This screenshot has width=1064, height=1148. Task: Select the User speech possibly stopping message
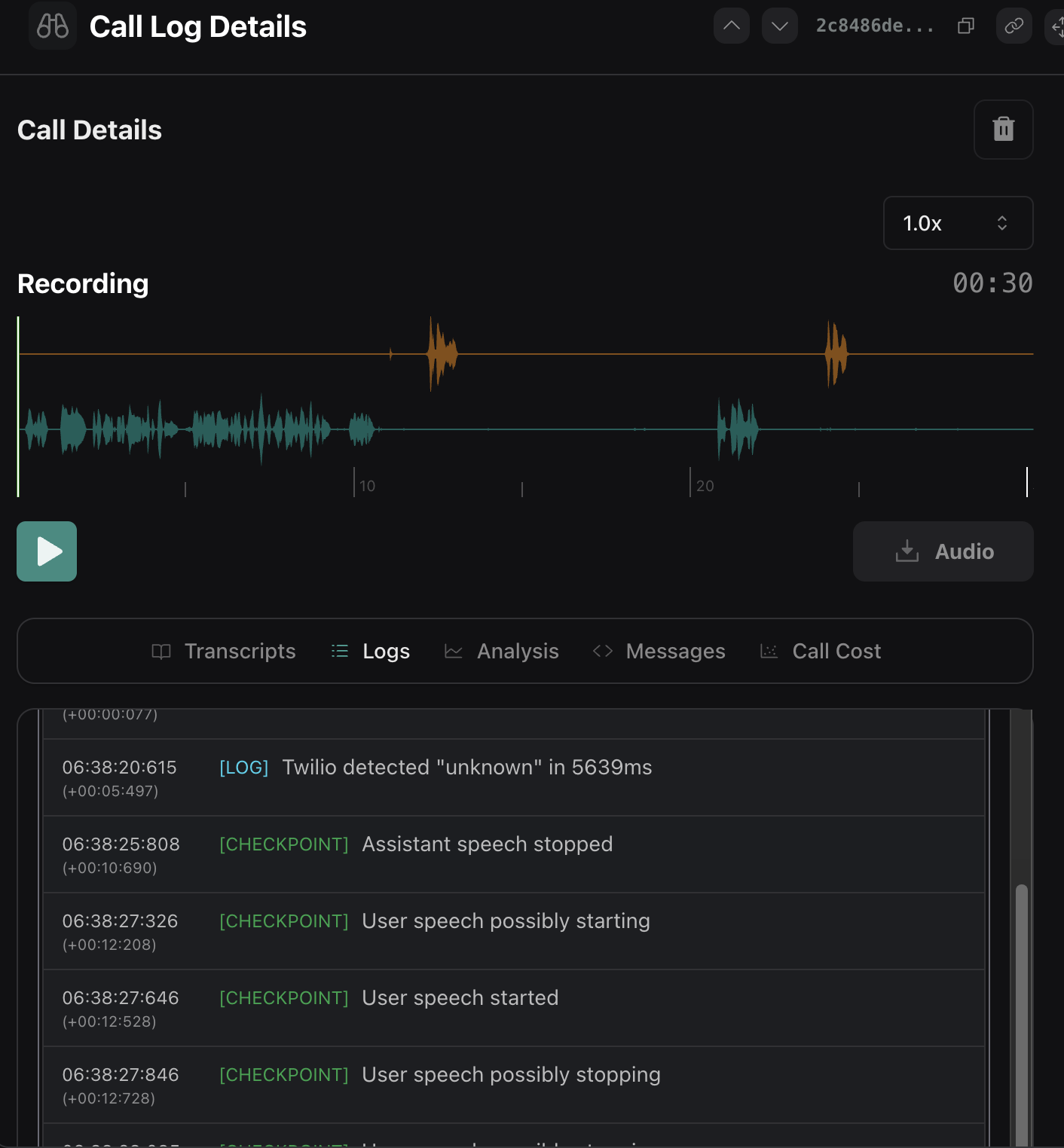[x=512, y=1074]
